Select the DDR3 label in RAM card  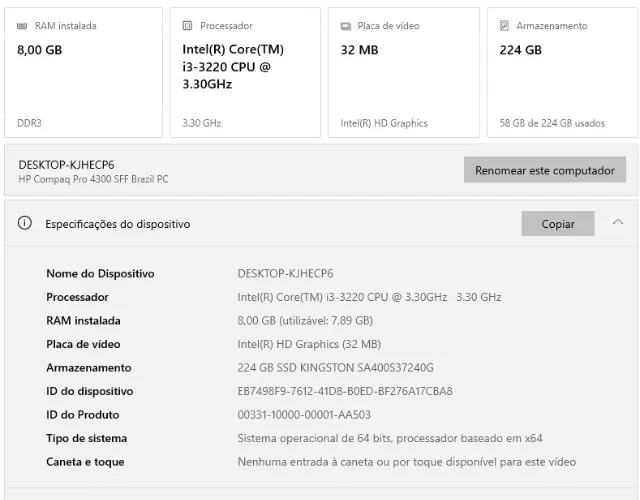pyautogui.click(x=29, y=123)
